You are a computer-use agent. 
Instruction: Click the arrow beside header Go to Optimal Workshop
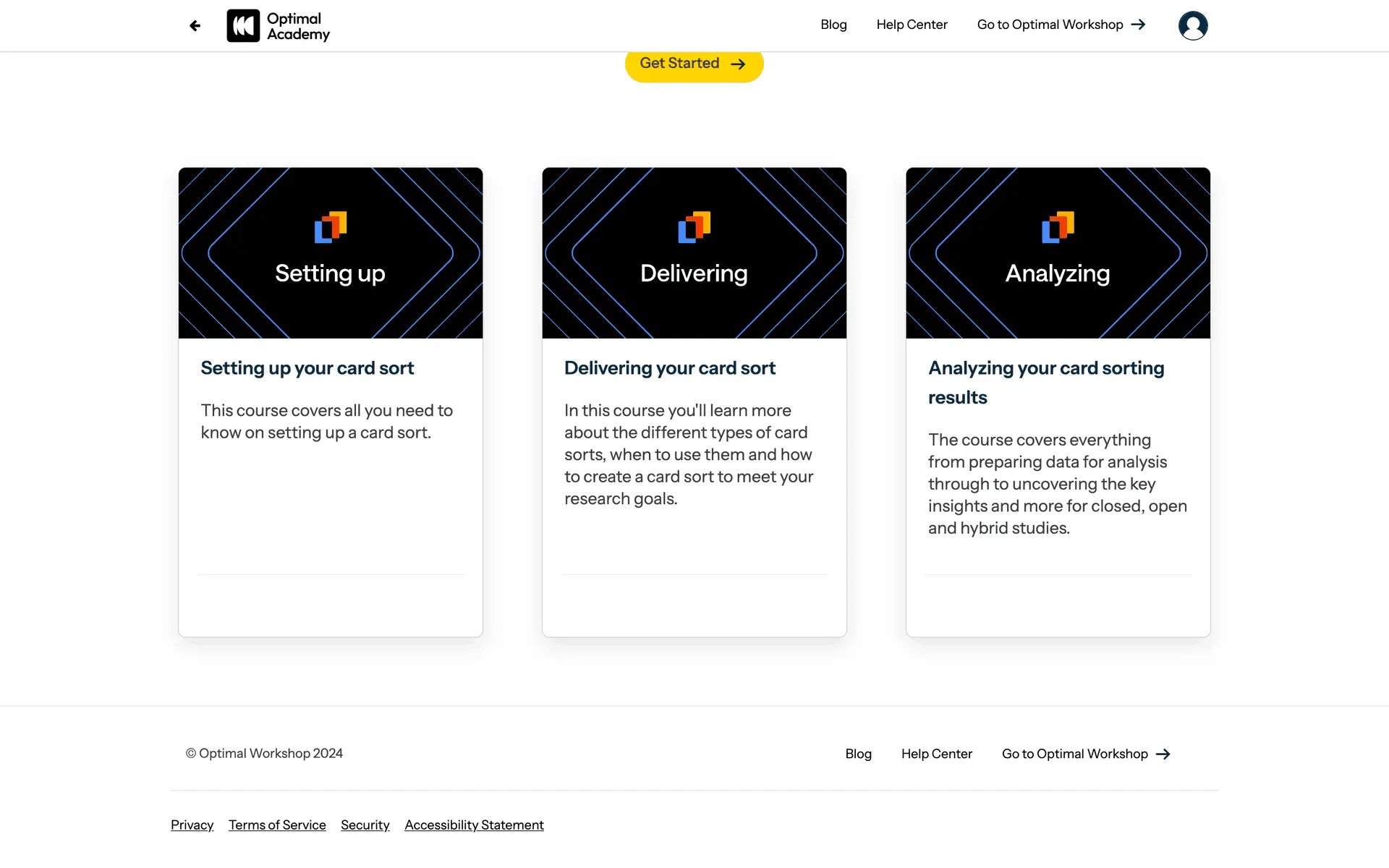[x=1139, y=25]
